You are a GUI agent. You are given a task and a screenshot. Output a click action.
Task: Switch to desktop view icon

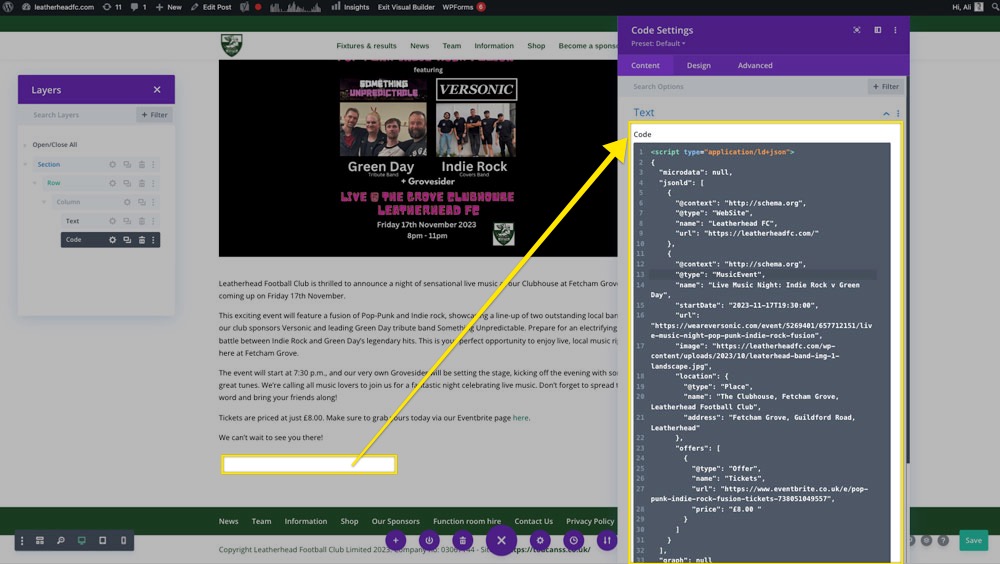tap(82, 540)
